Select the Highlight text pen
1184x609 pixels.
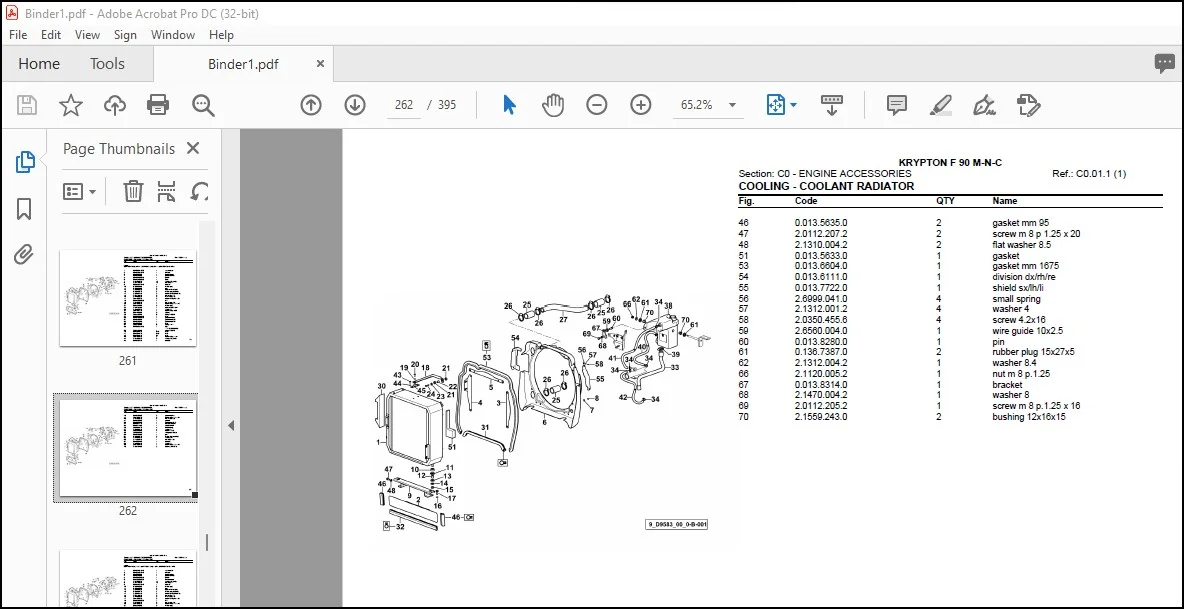click(x=941, y=105)
